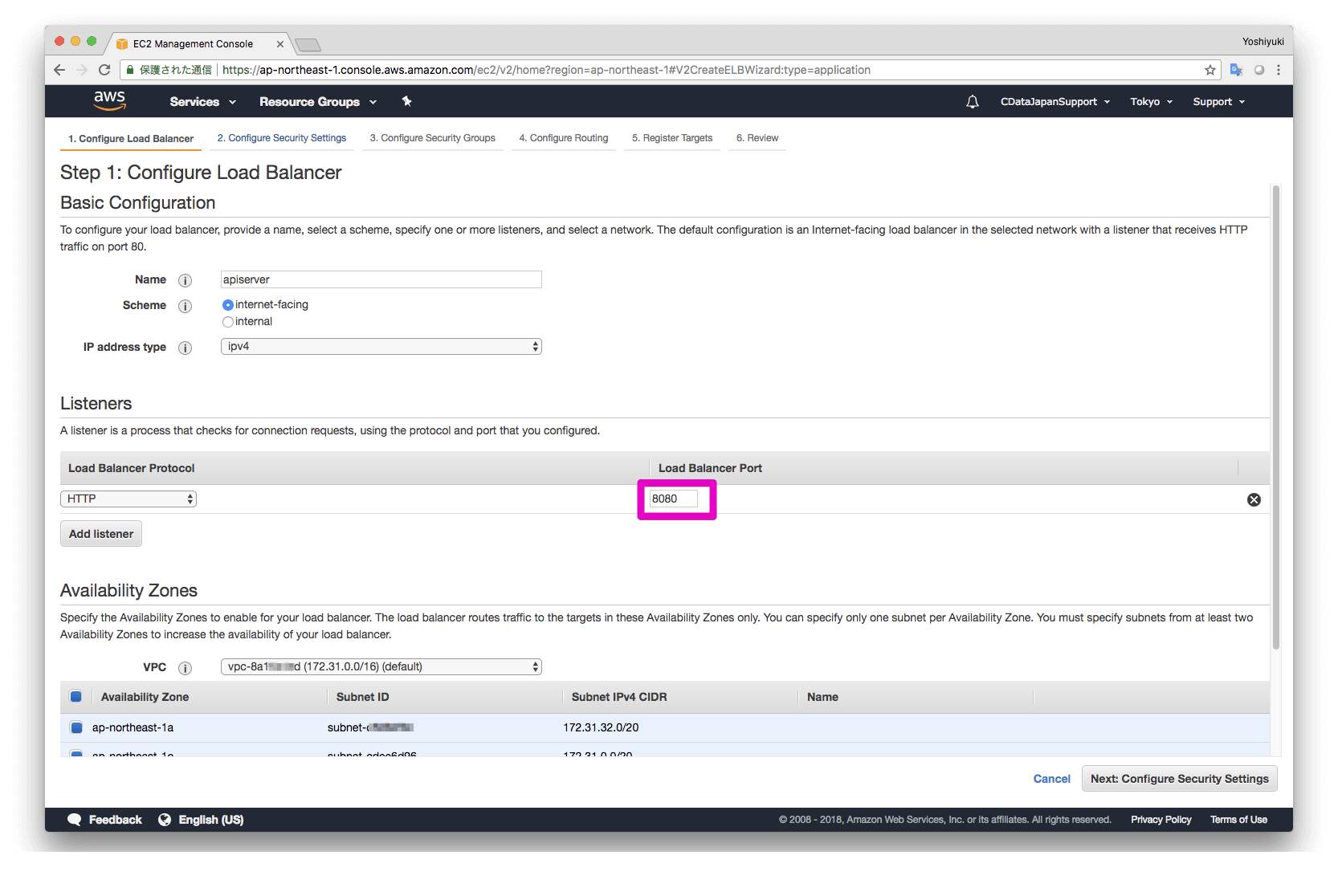Open the VPC selection dropdown
1338x896 pixels.
381,666
